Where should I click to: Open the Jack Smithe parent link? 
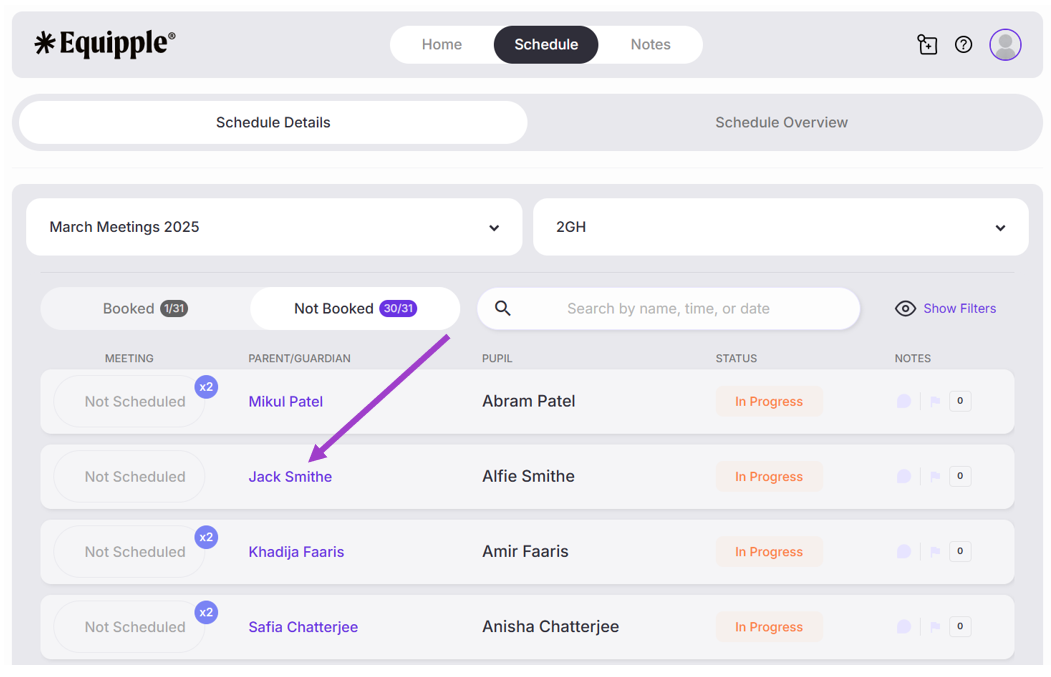(x=290, y=477)
